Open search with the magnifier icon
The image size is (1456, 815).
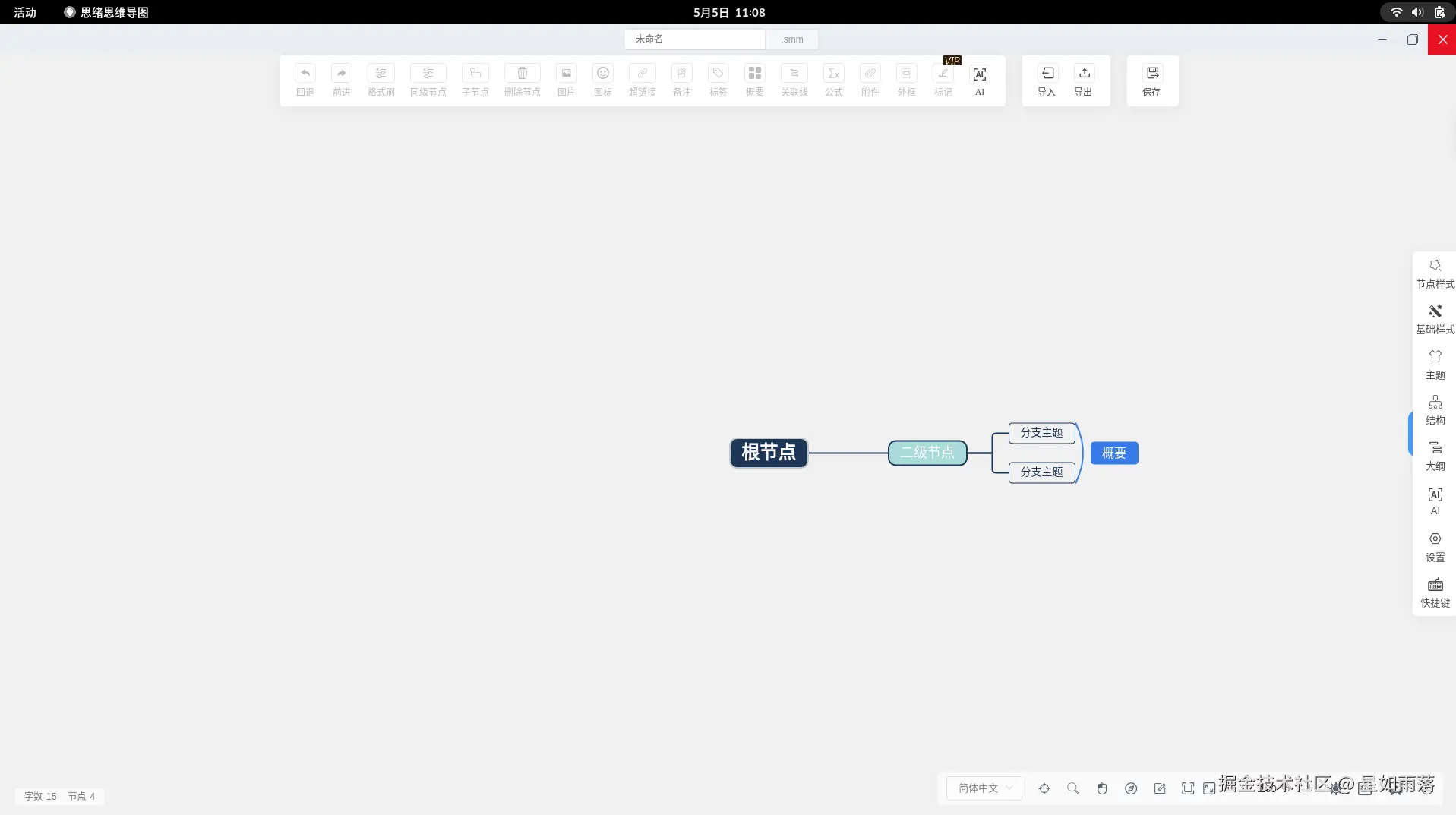(1073, 788)
